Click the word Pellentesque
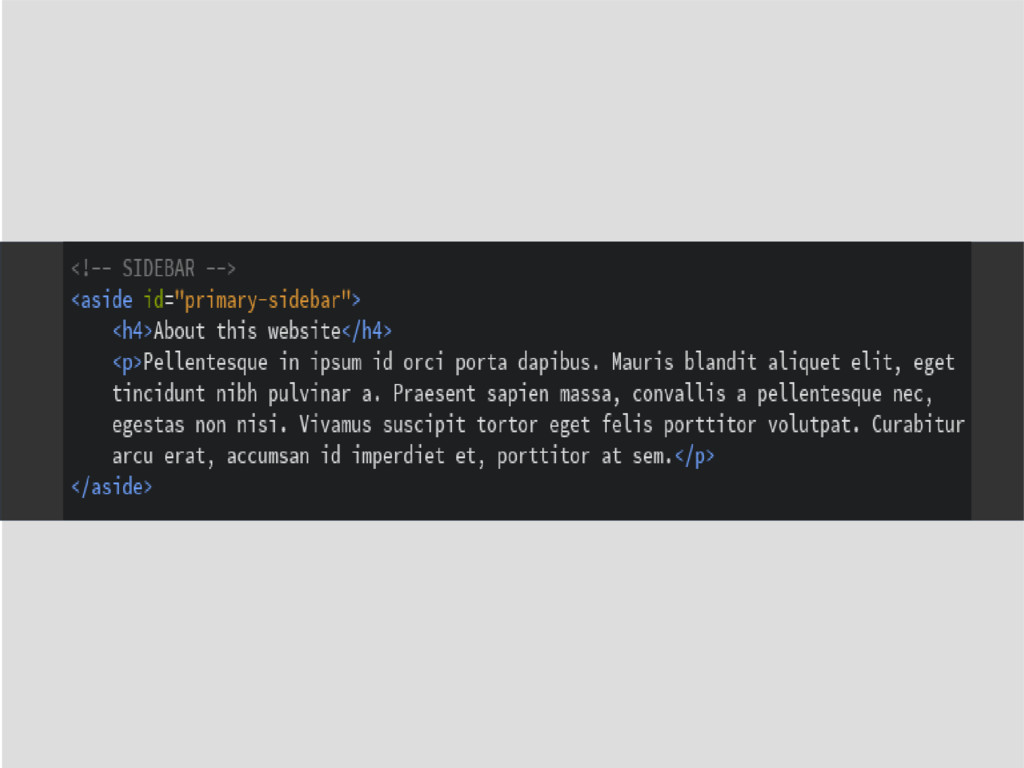The image size is (1024, 768). click(x=205, y=362)
